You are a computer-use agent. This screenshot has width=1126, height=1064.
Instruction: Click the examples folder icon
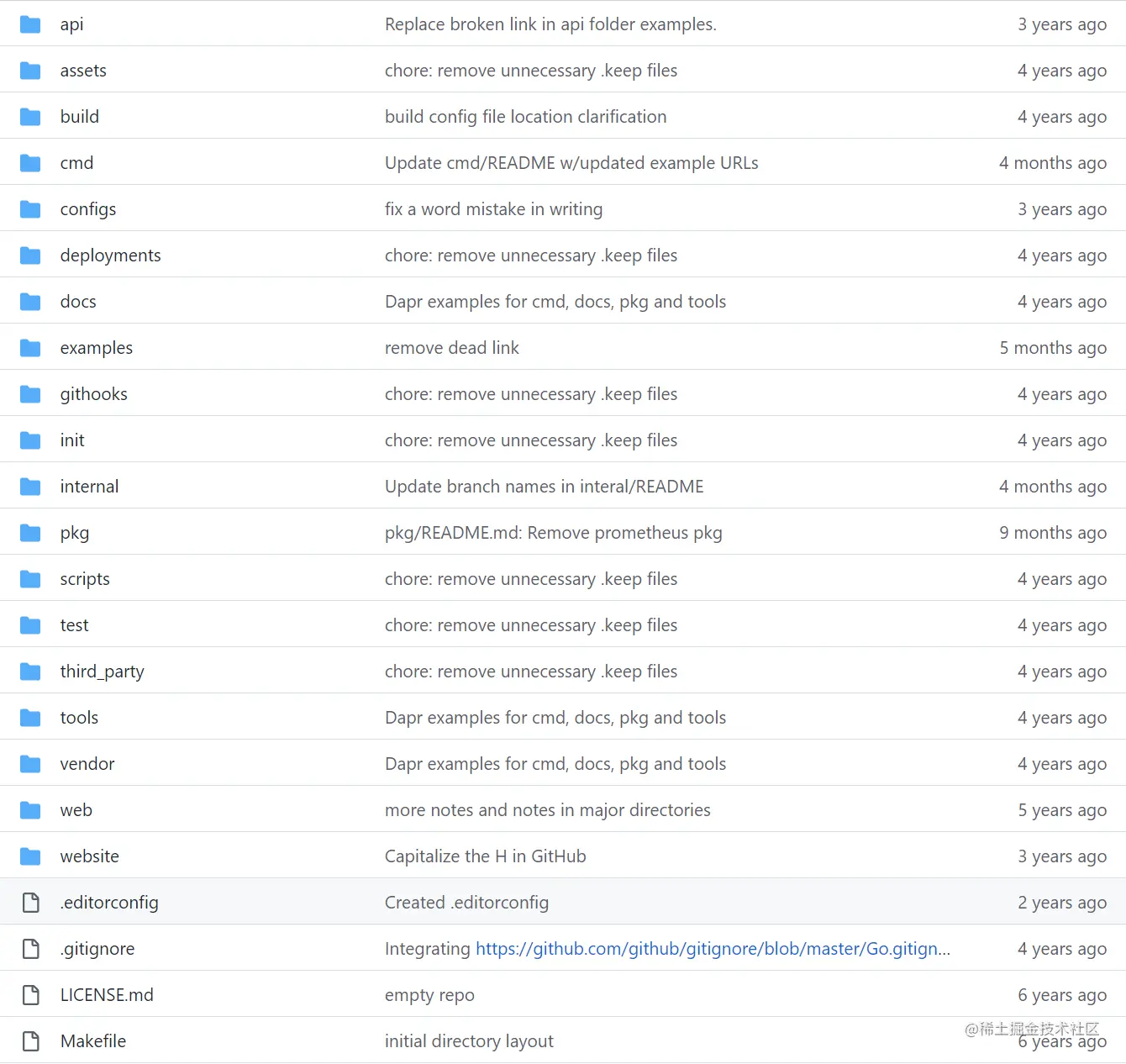(x=30, y=348)
